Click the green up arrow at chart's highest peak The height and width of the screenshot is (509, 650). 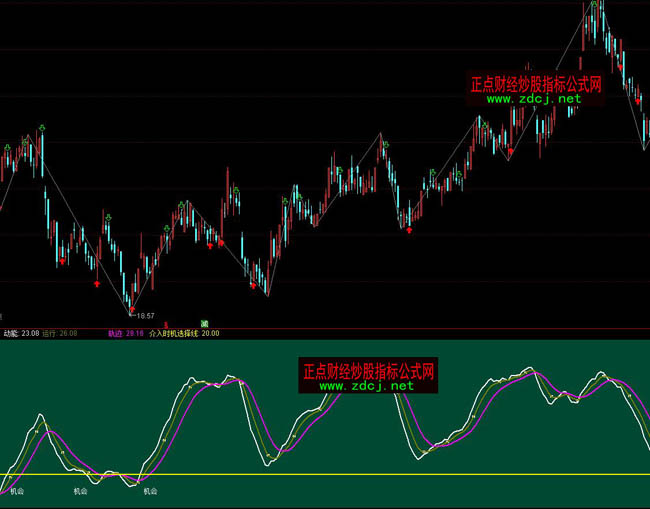pos(596,6)
